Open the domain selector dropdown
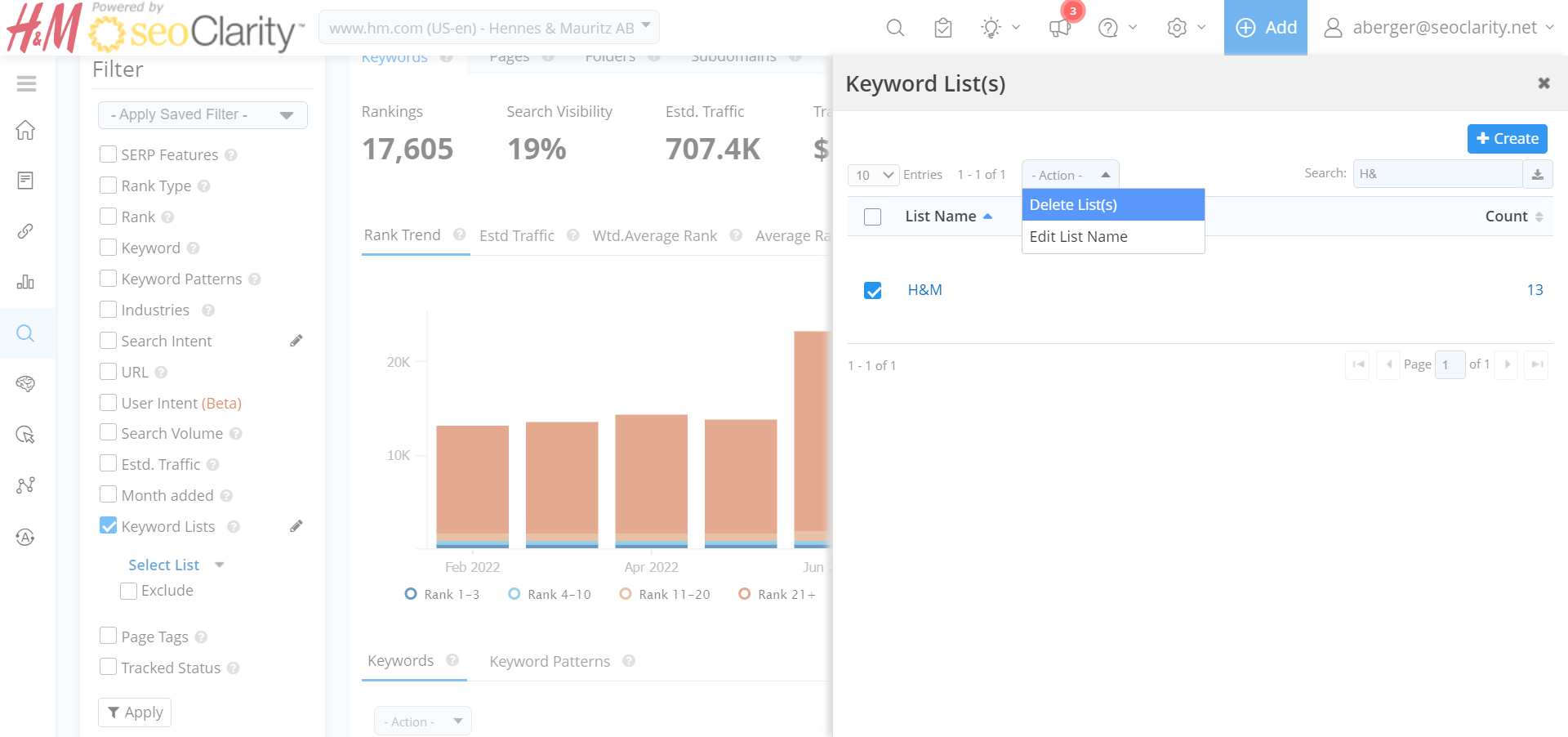The width and height of the screenshot is (1568, 737). pyautogui.click(x=488, y=28)
